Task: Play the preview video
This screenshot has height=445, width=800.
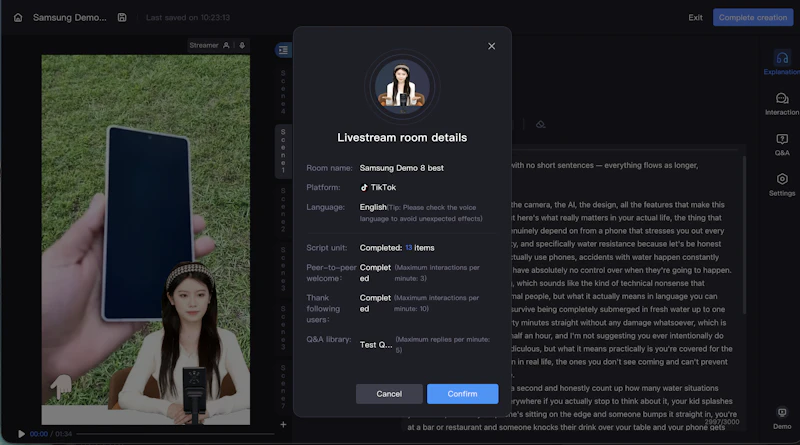Action: 21,434
